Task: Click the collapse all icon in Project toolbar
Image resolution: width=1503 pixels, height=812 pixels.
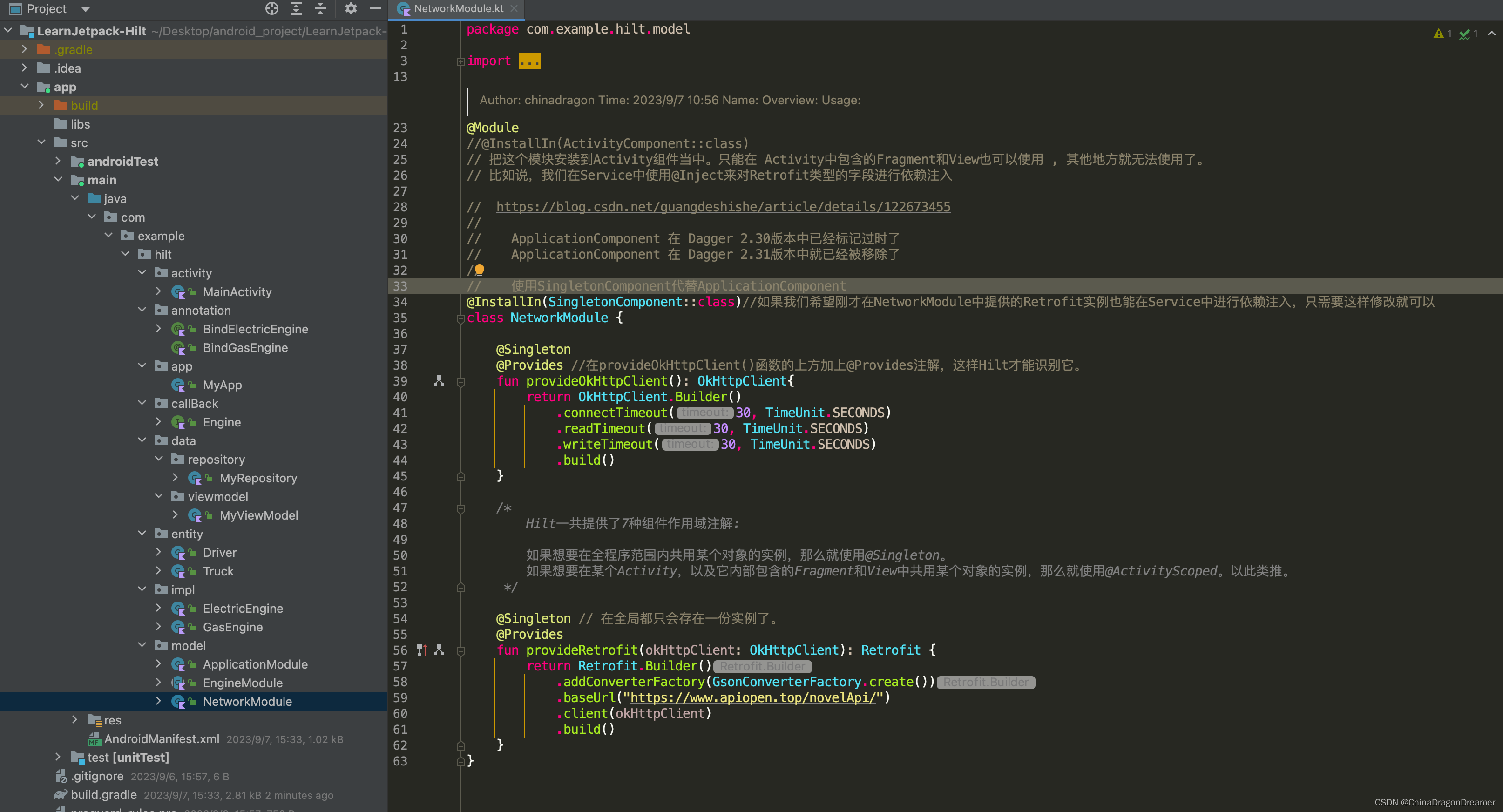Action: tap(320, 9)
